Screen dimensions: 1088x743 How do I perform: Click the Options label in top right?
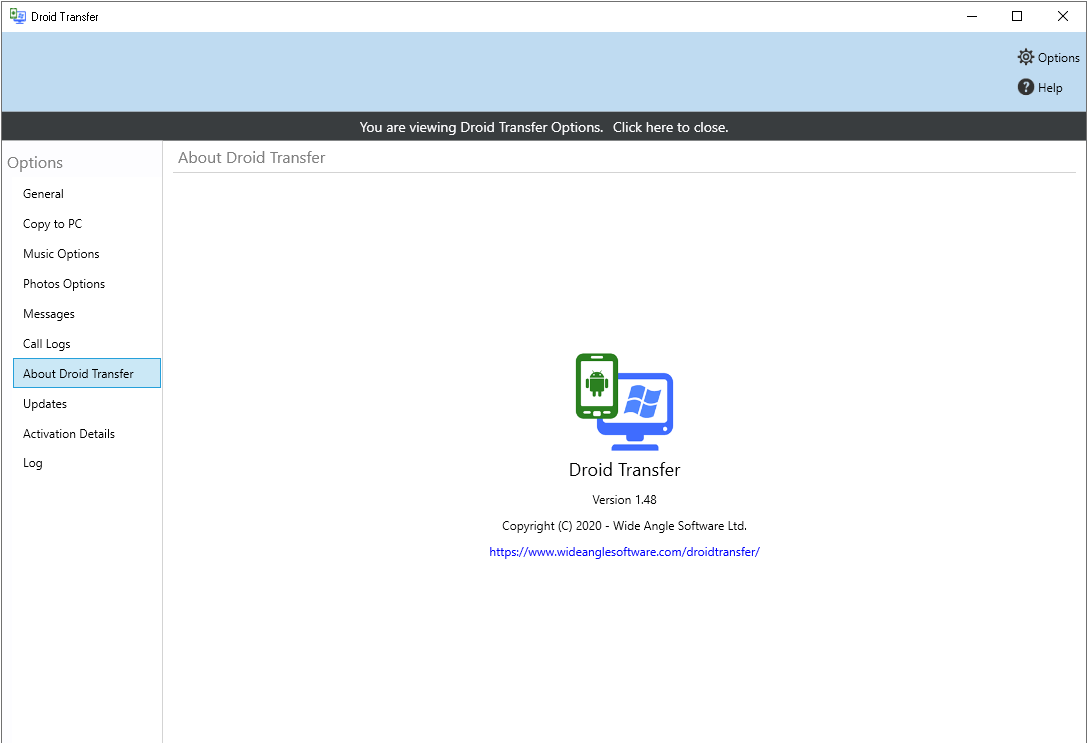[1058, 58]
